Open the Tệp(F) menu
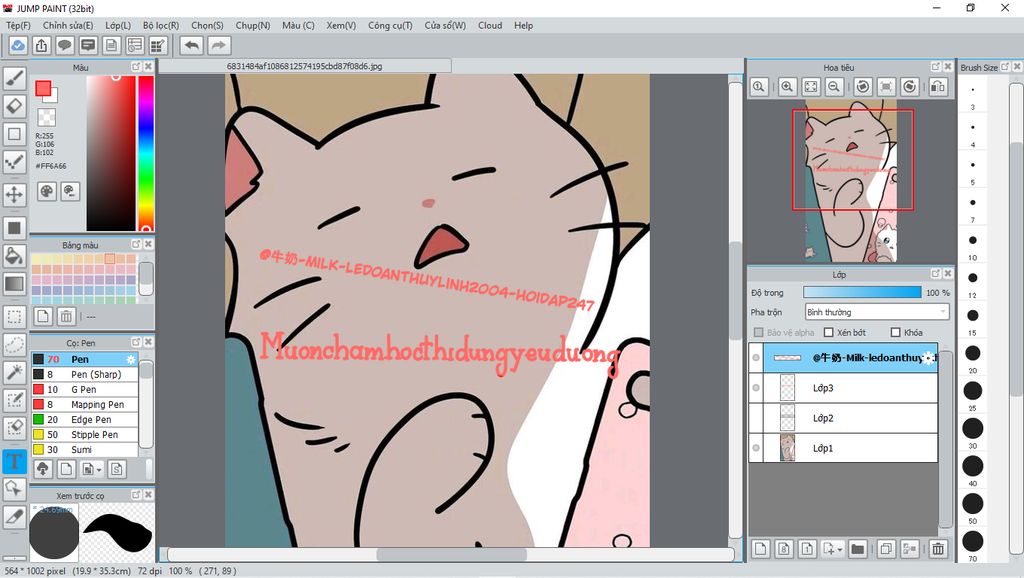The height and width of the screenshot is (578, 1024). (x=18, y=25)
